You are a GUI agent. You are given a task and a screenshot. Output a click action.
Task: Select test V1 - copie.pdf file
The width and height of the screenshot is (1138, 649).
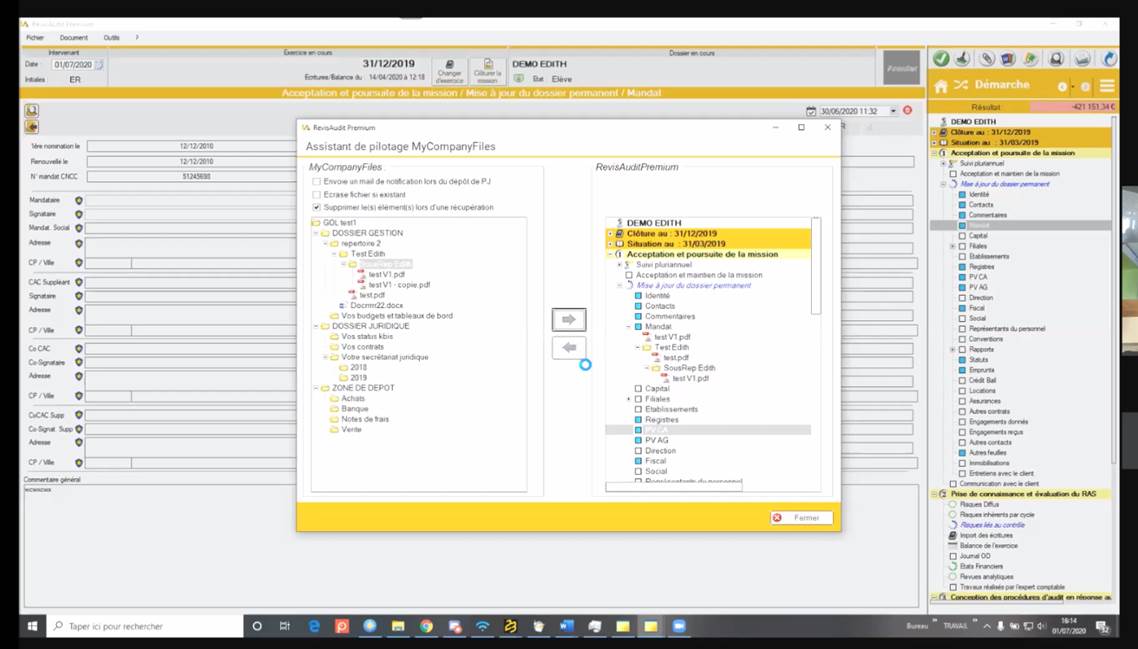coord(398,285)
